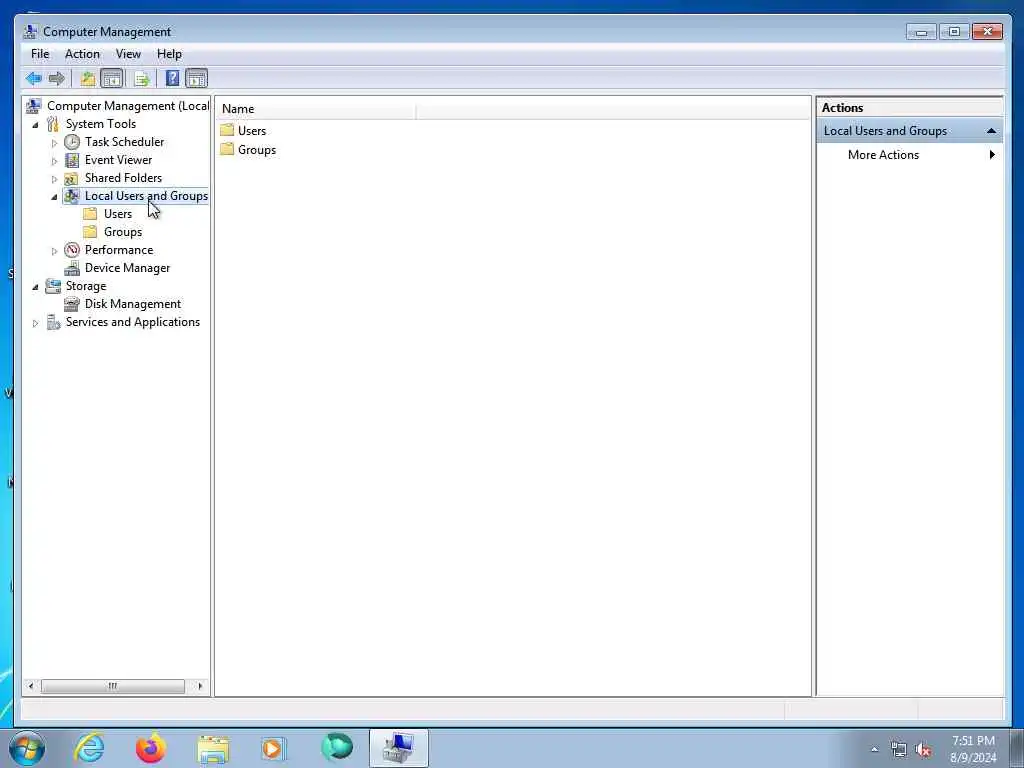Toggle Show/Hide Action Pane toolbar icon
The width and height of the screenshot is (1024, 768).
(197, 79)
